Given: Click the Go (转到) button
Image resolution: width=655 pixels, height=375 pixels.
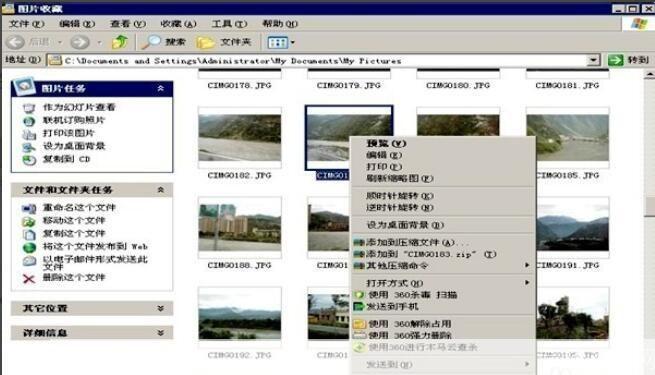Looking at the screenshot, I should (628, 60).
